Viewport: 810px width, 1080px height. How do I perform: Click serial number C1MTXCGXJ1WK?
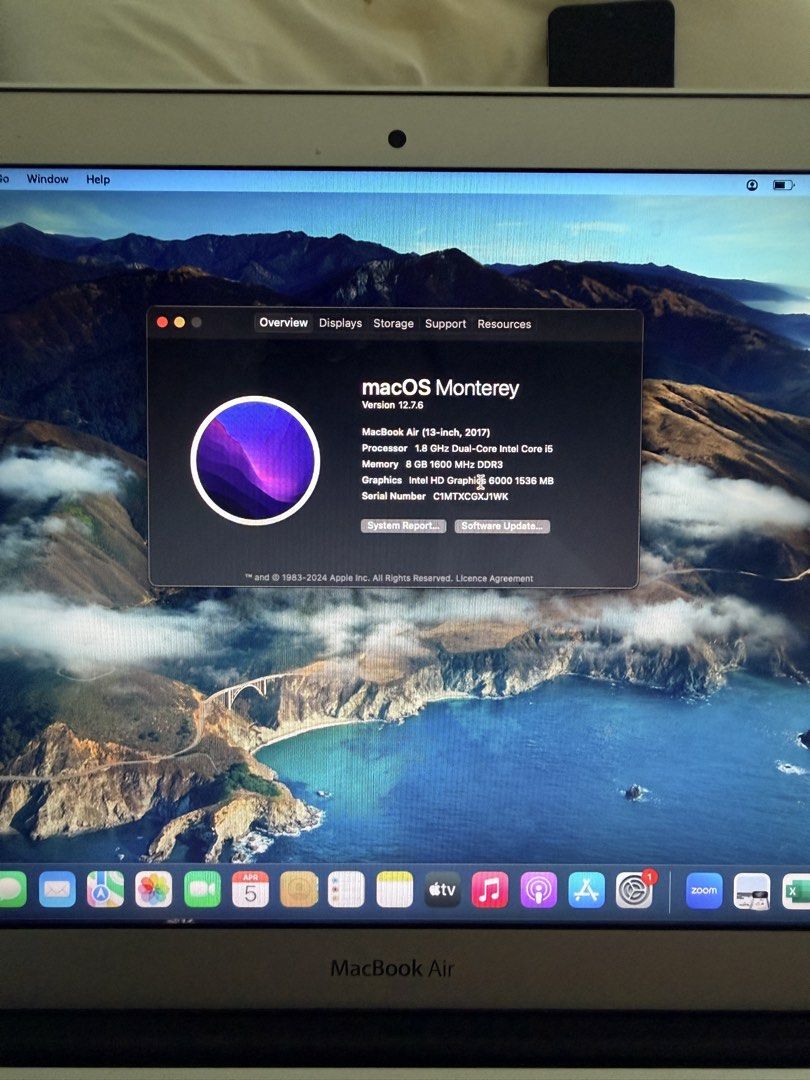(470, 496)
